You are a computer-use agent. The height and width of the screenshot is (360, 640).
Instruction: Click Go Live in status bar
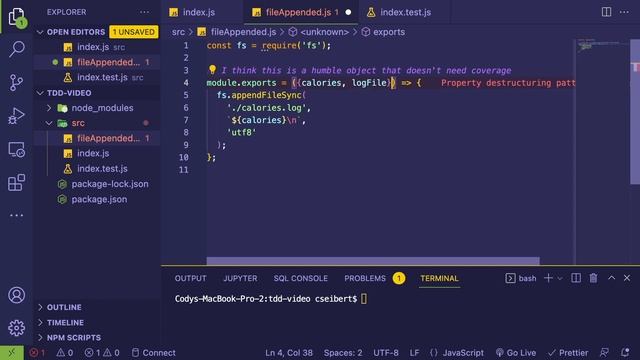click(516, 353)
